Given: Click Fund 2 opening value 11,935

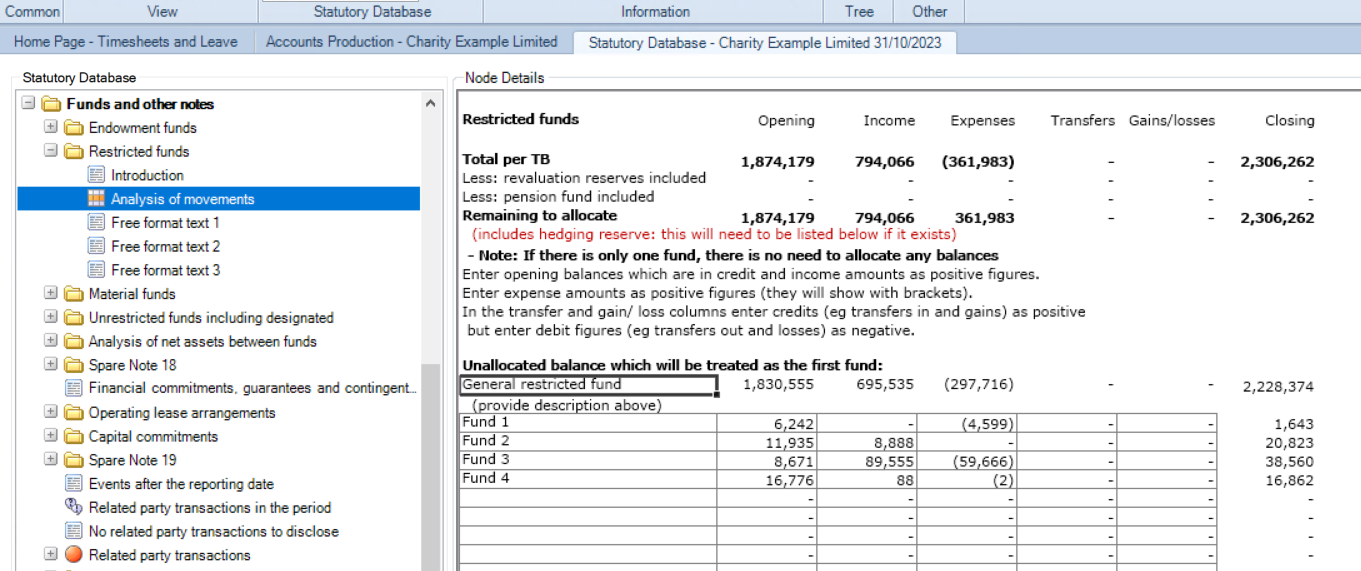Looking at the screenshot, I should pos(788,443).
